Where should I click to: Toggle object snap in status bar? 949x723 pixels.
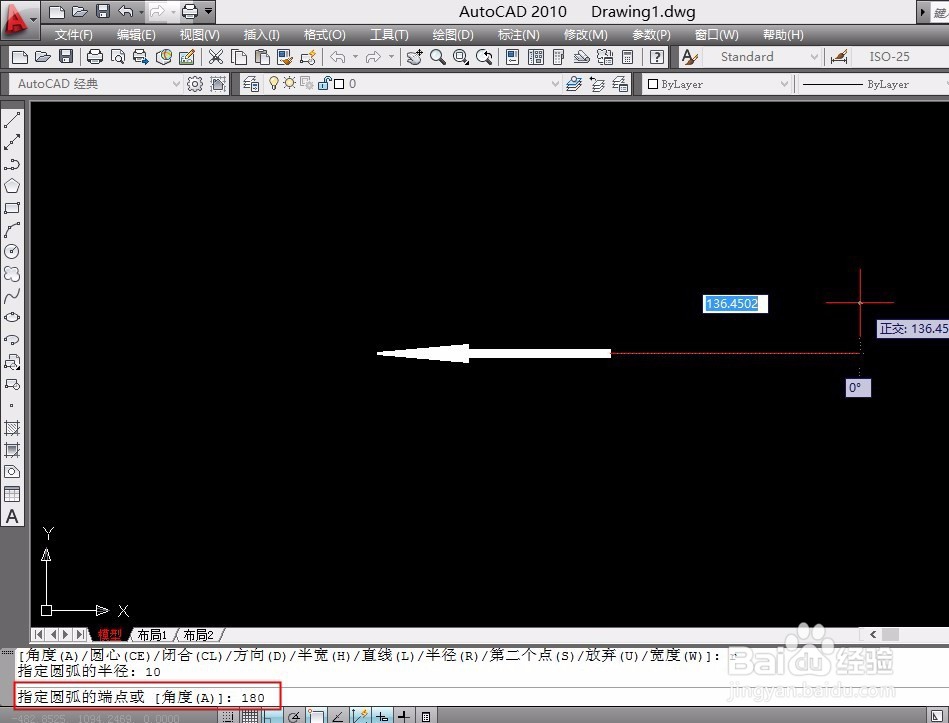(315, 716)
